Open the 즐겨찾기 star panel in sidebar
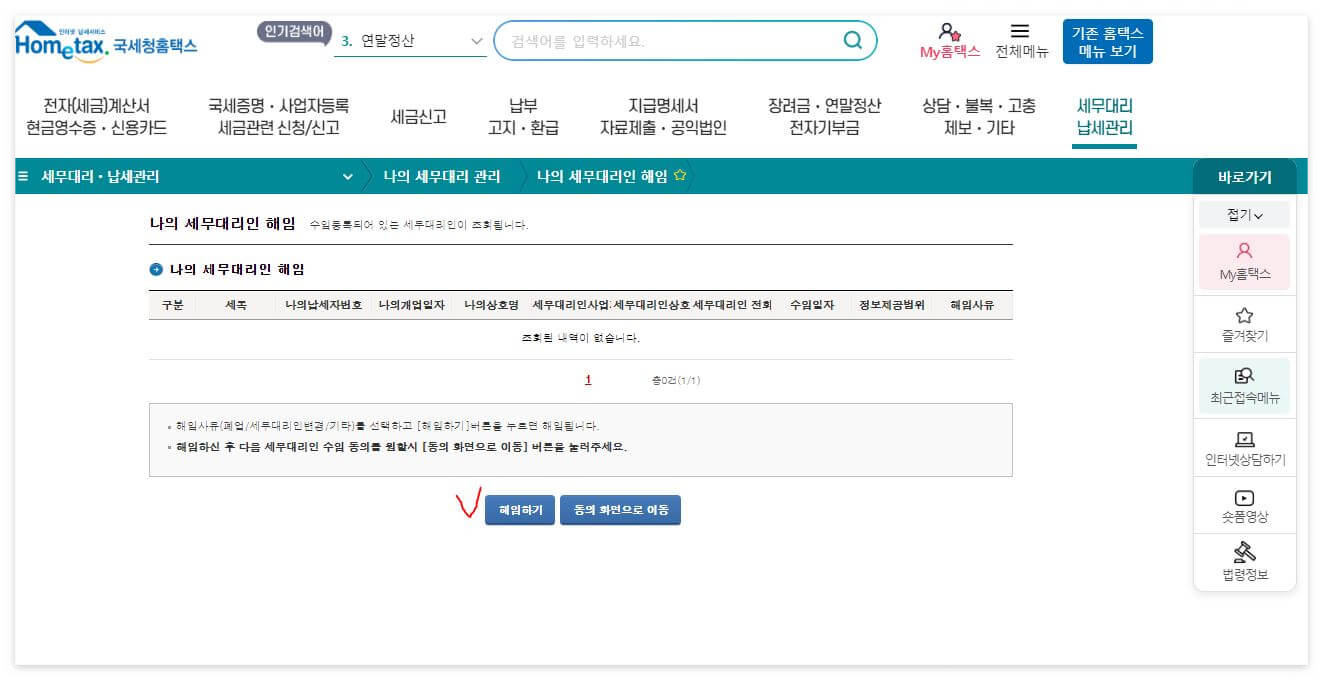1323x680 pixels. 1244,324
